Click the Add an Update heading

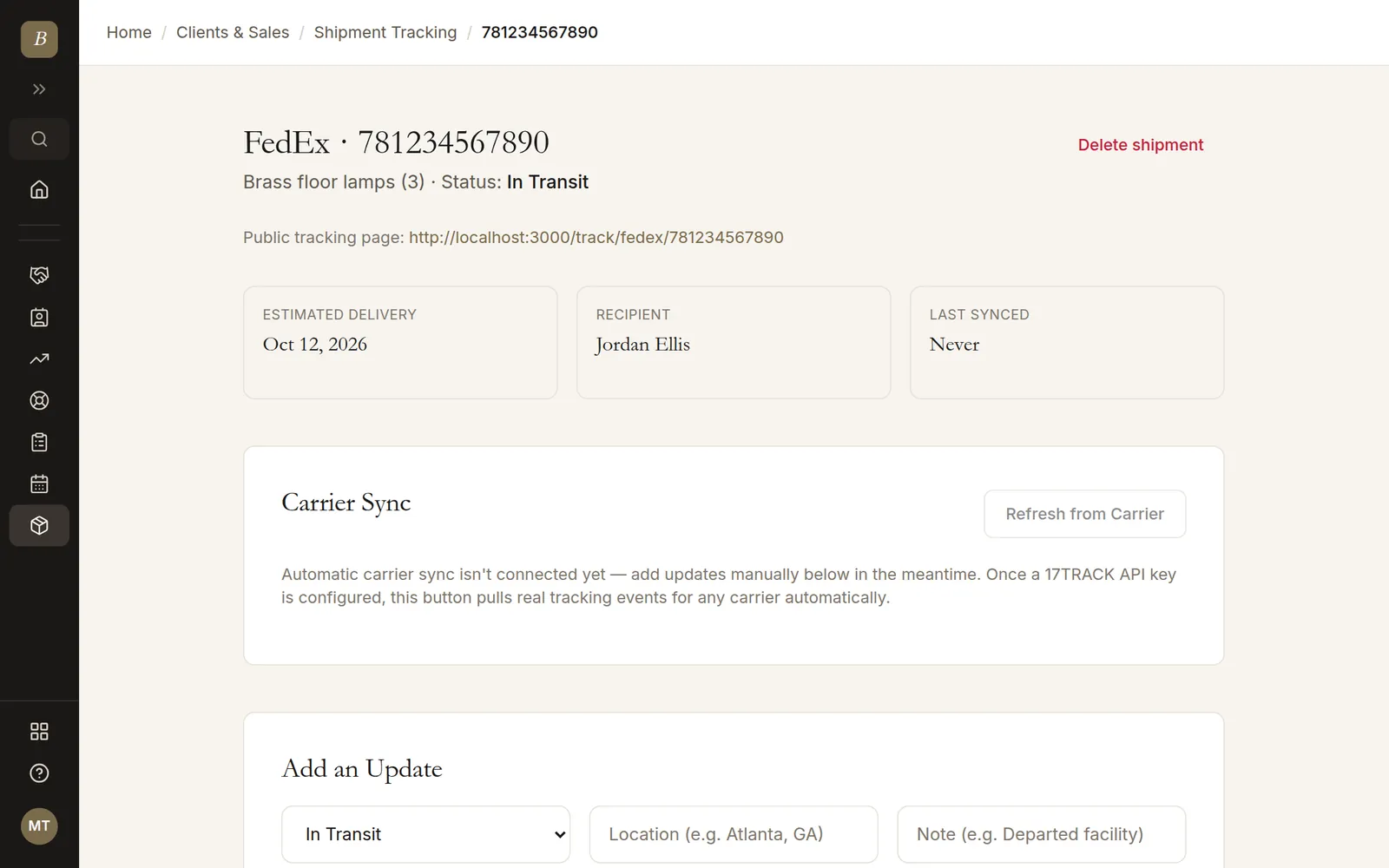pyautogui.click(x=362, y=769)
